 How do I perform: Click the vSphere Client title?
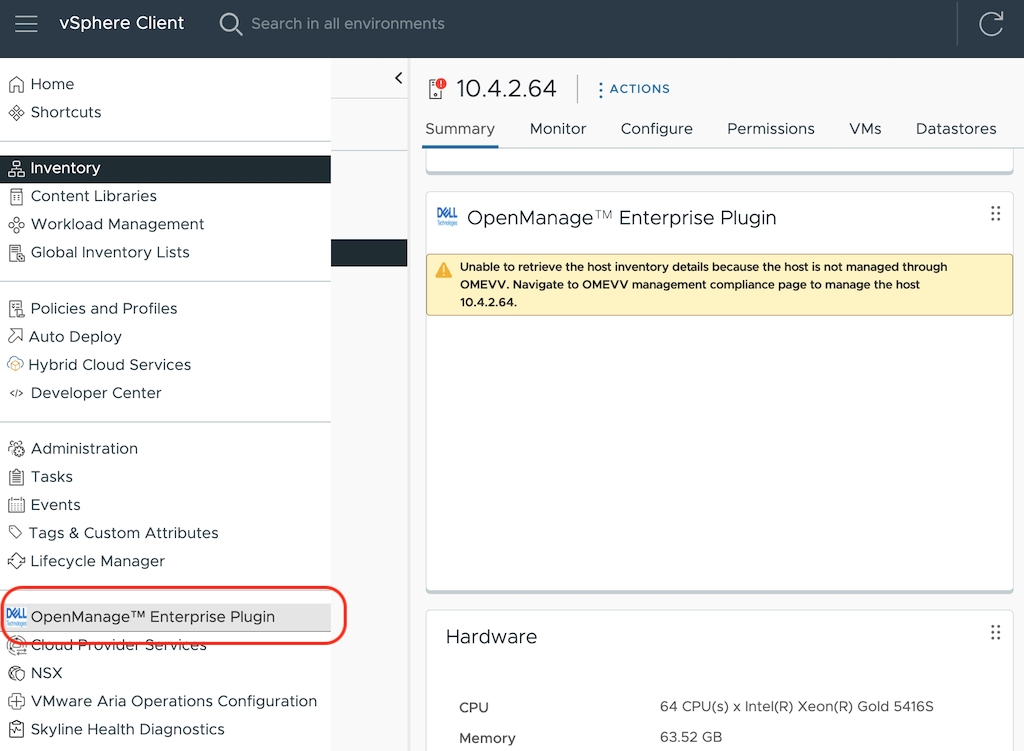pyautogui.click(x=121, y=24)
